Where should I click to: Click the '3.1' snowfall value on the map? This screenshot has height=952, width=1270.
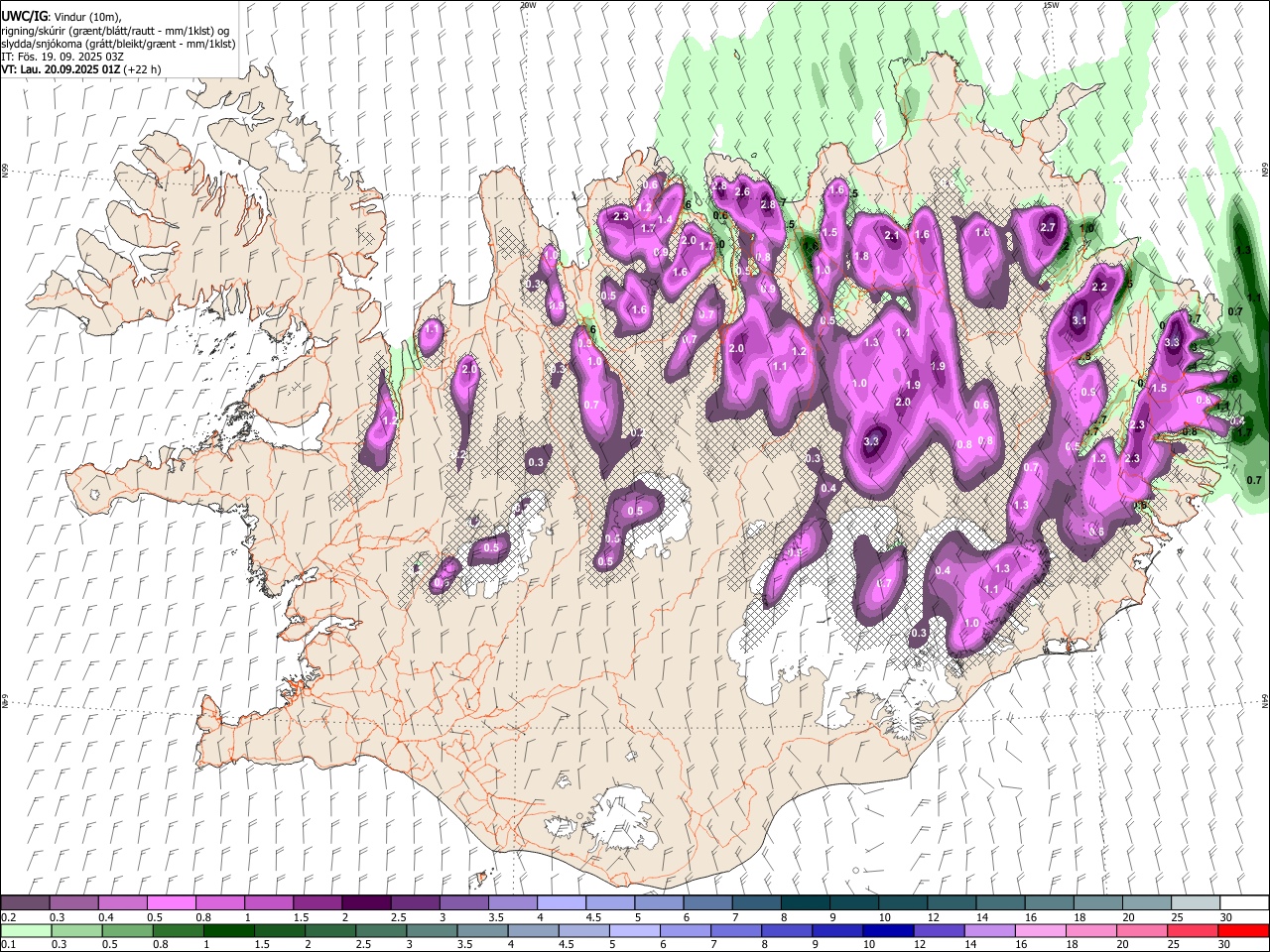[1079, 321]
